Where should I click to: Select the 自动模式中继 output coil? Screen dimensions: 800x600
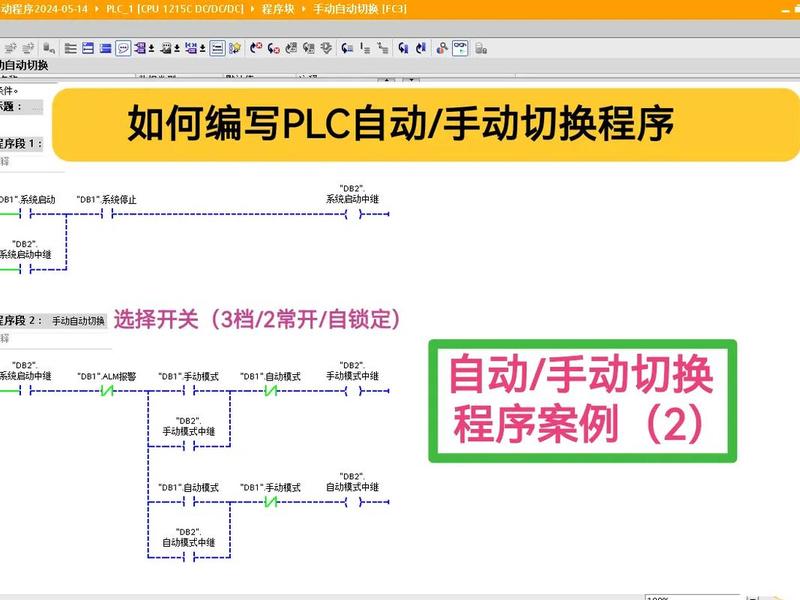click(353, 502)
